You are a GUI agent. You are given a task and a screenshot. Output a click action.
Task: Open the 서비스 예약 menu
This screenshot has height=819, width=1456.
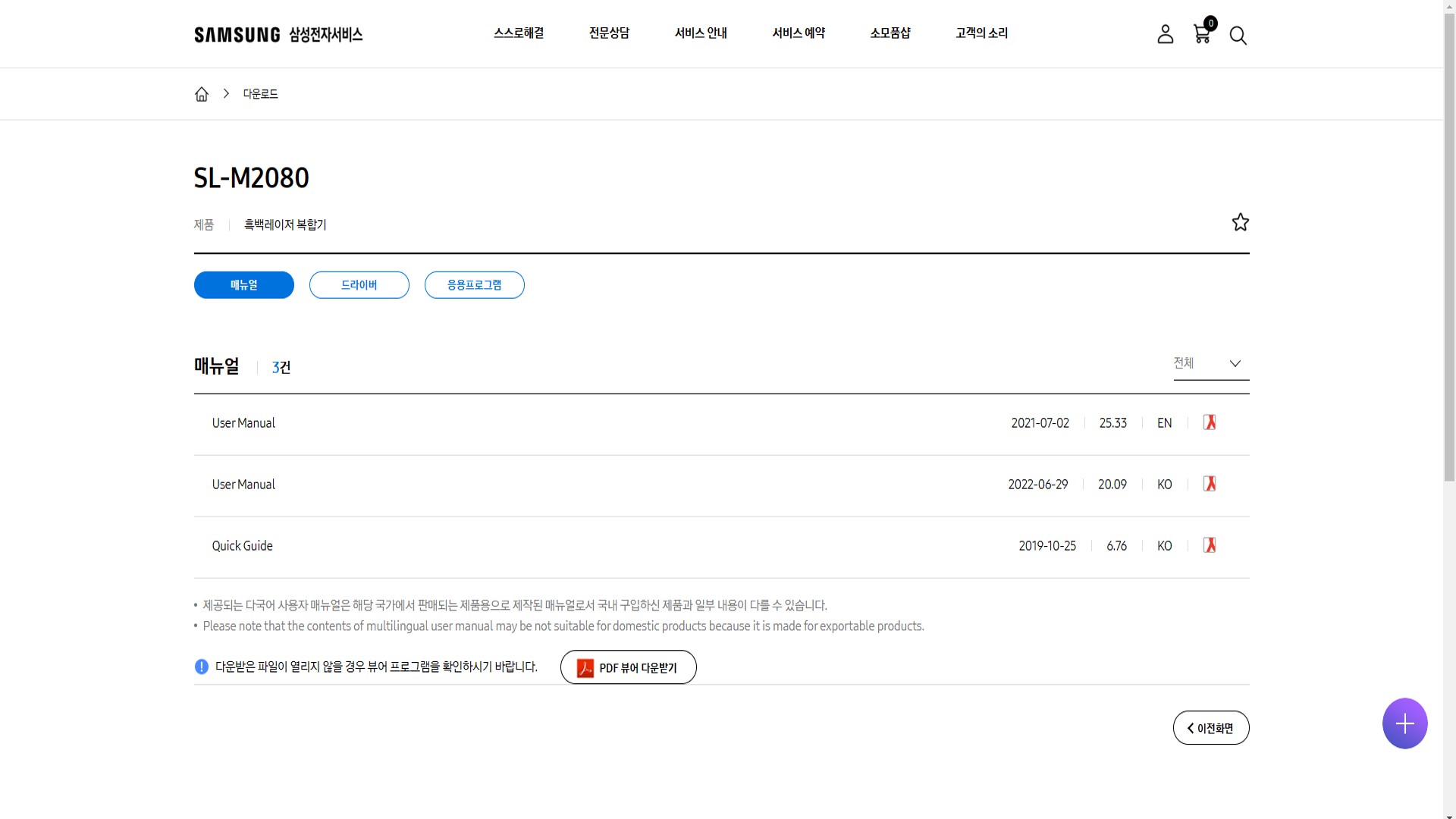[799, 33]
